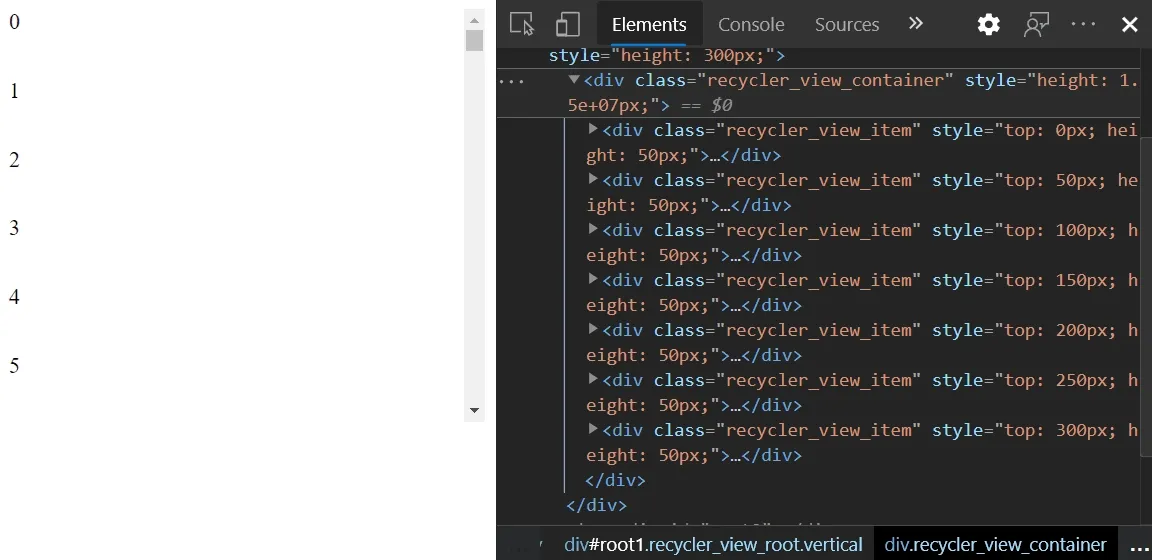Select the Elements tab
The image size is (1152, 560).
(x=649, y=24)
